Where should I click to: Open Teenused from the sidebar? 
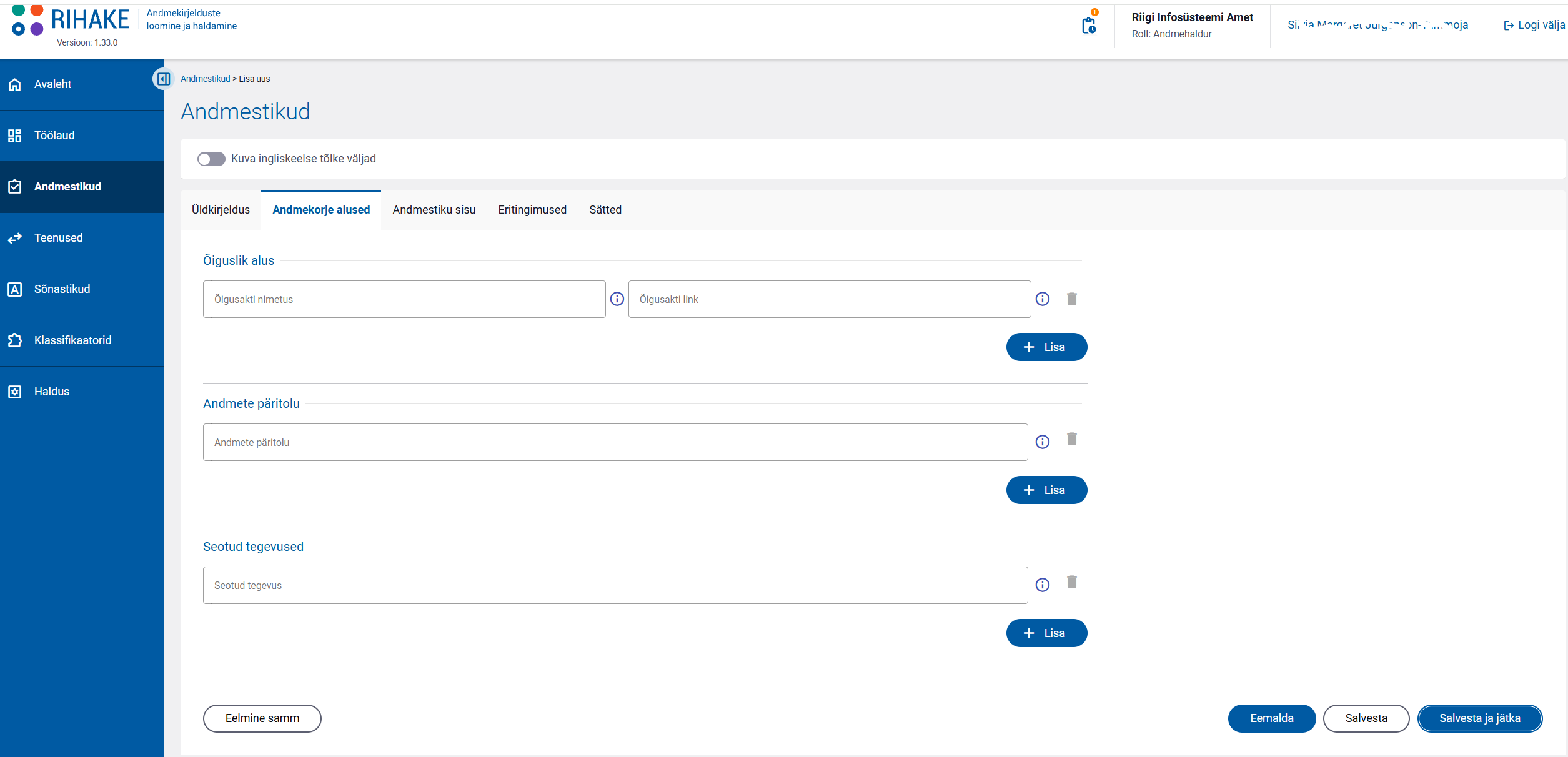tap(82, 238)
